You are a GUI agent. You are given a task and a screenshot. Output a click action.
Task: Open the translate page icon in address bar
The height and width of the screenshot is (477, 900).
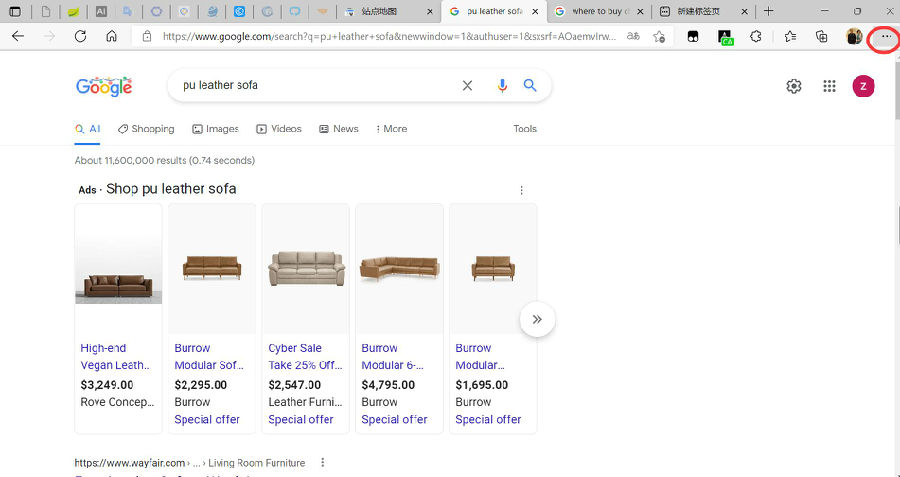tap(633, 36)
